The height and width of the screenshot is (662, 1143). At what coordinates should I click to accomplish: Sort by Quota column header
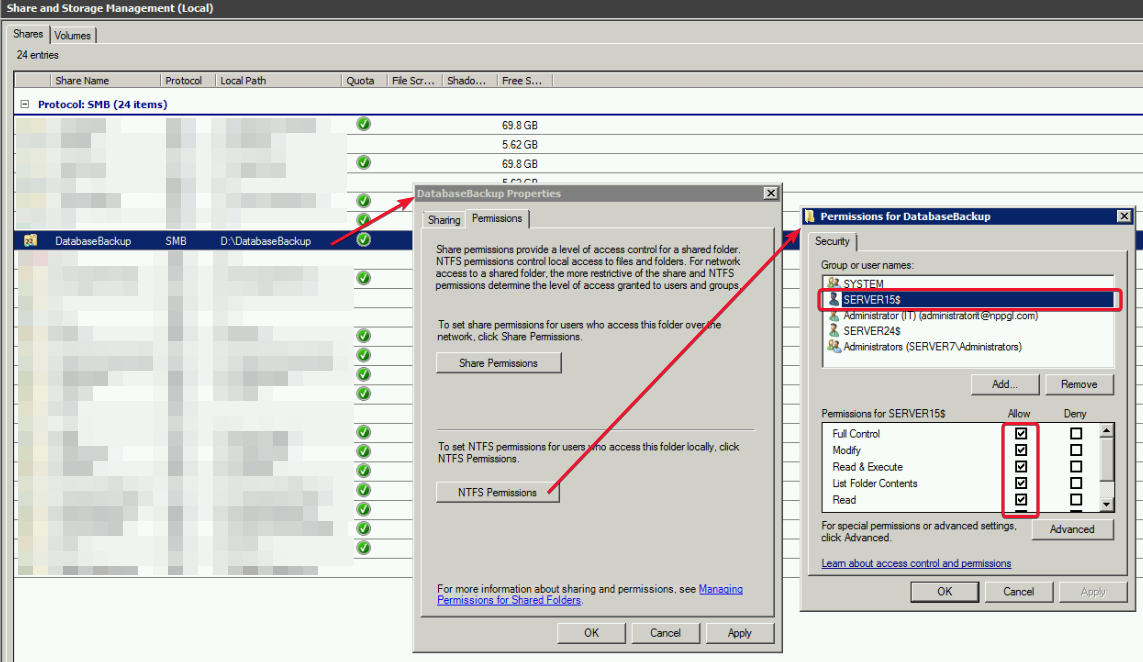pos(364,80)
